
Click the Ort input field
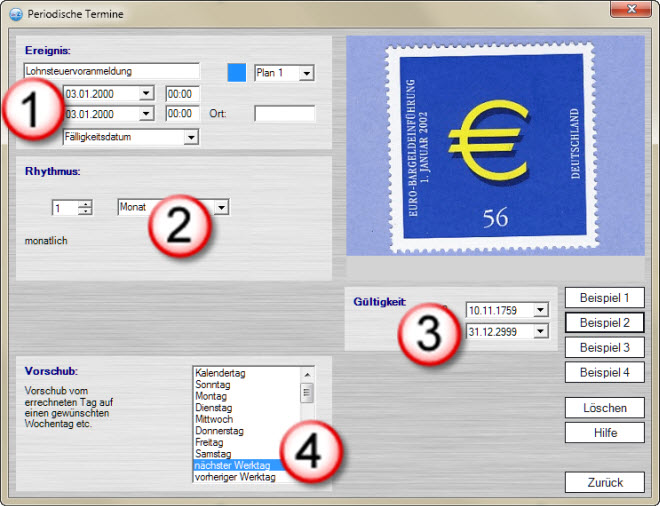point(284,114)
